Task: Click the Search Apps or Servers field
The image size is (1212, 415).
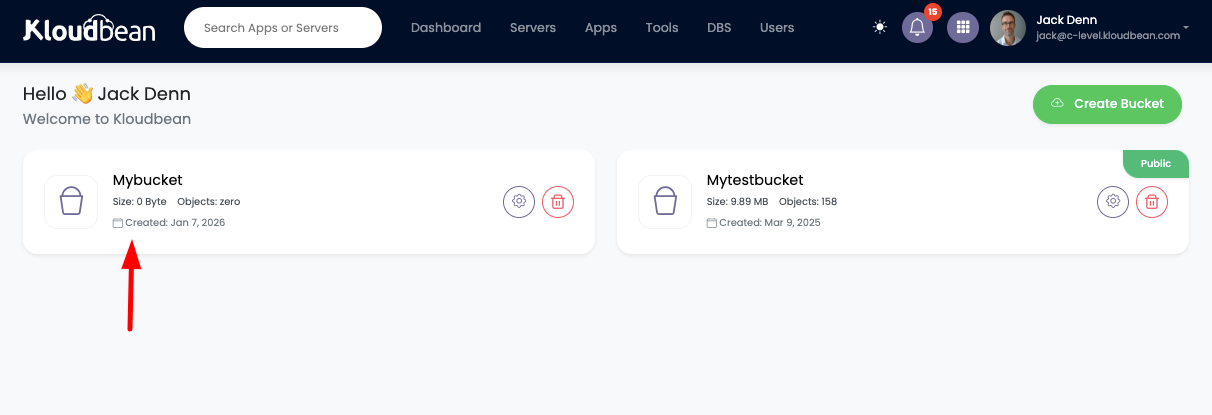Action: [x=283, y=28]
